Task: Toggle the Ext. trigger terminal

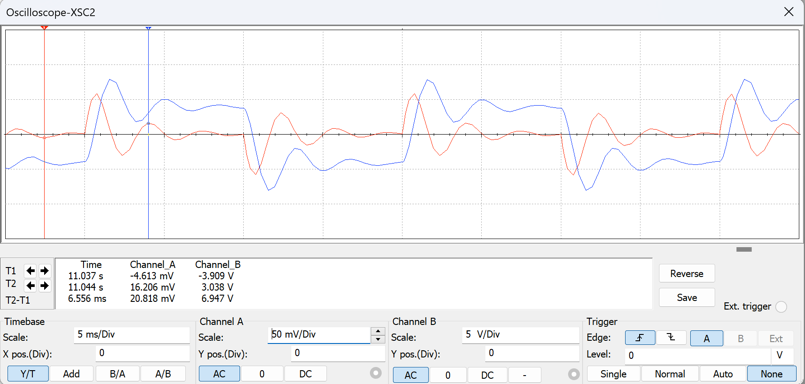Action: coord(781,306)
